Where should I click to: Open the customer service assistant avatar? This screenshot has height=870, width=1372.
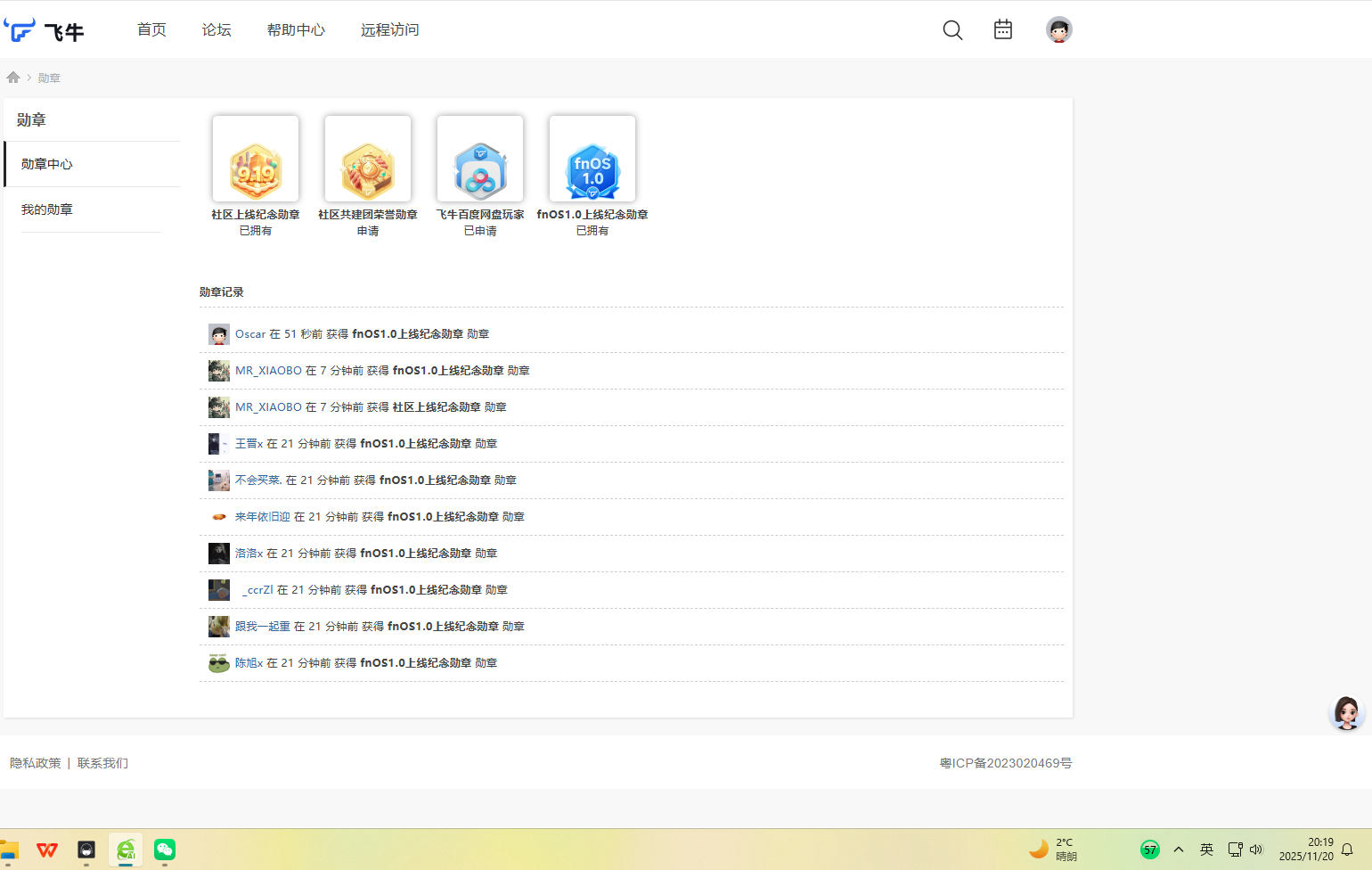(1346, 713)
